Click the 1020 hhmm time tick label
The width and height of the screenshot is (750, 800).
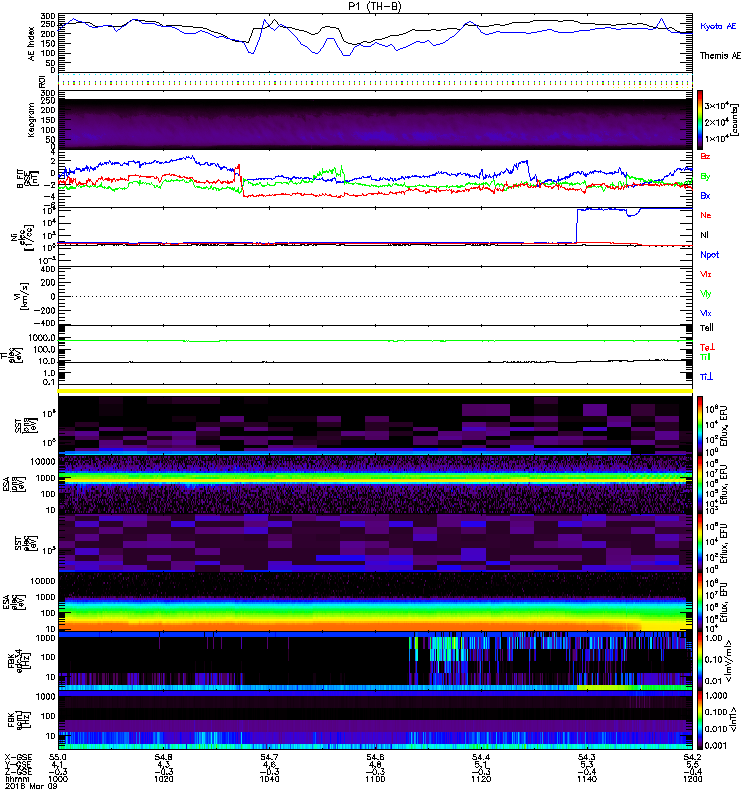163,779
